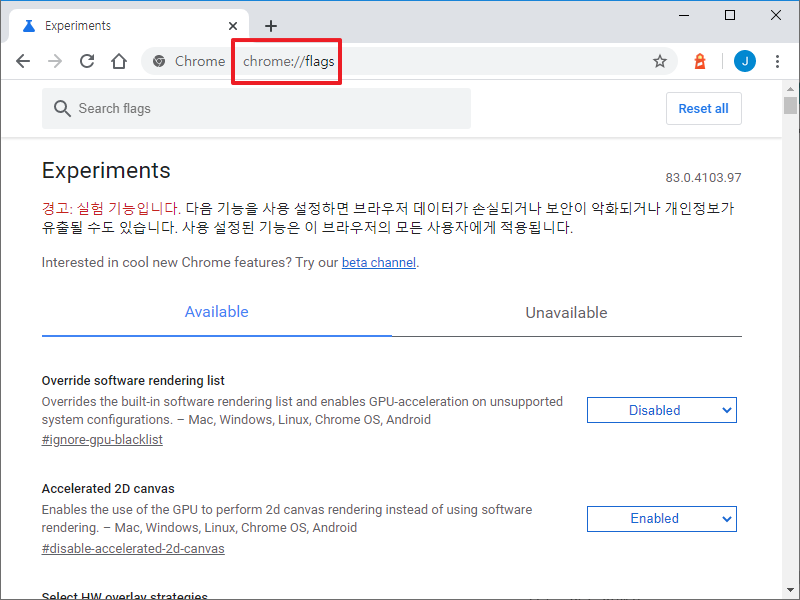The image size is (800, 600).
Task: Click the page's vertical scrollbar thumb
Action: 790,106
